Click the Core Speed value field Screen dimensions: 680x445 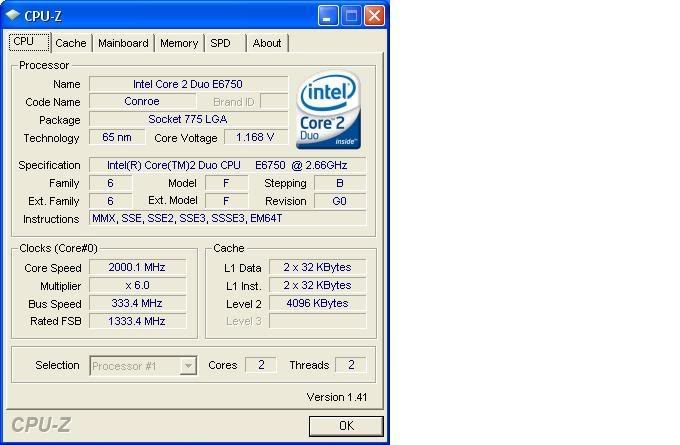point(138,267)
